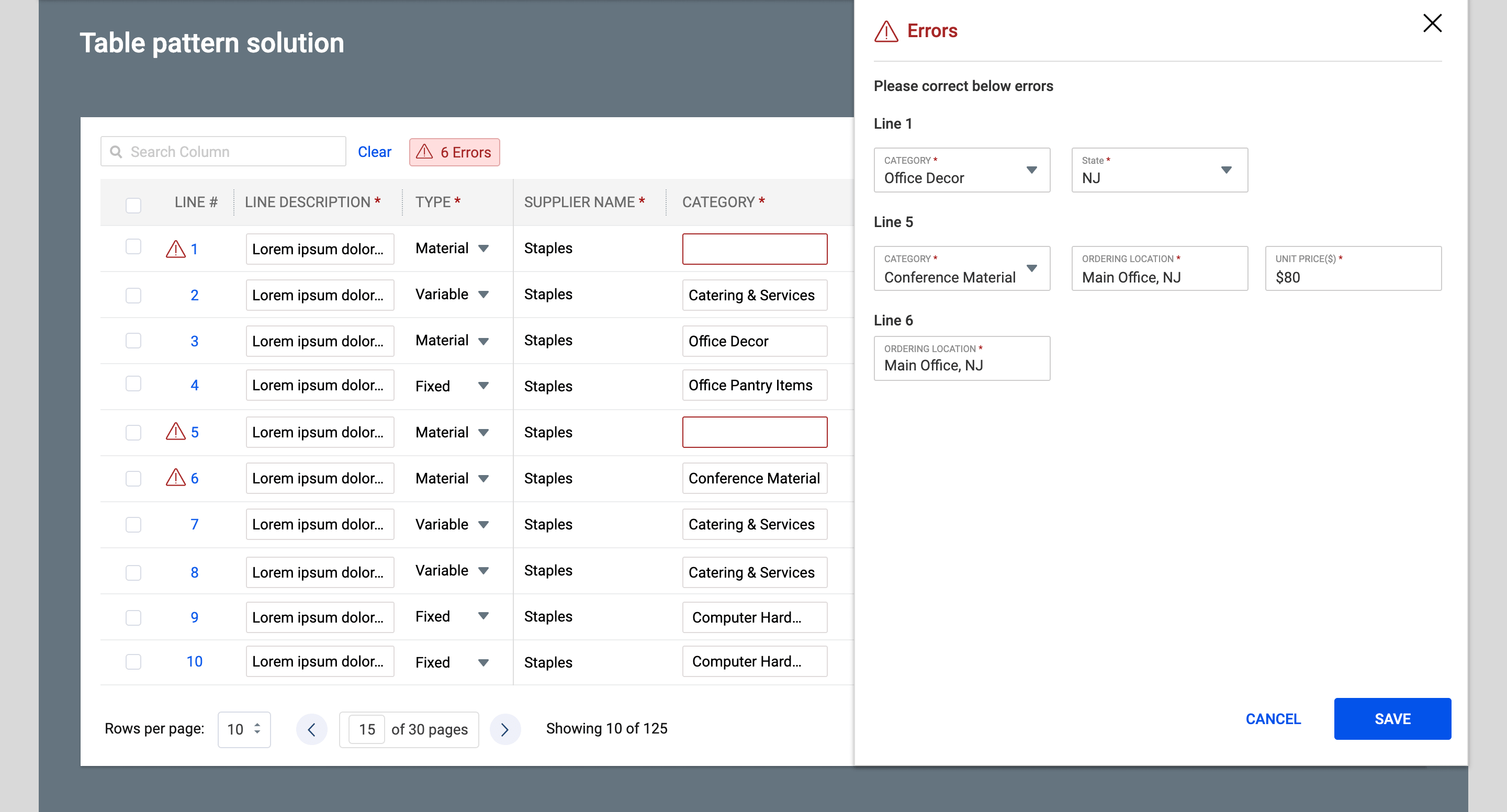Toggle the select-all header checkbox
The height and width of the screenshot is (812, 1507).
[133, 205]
